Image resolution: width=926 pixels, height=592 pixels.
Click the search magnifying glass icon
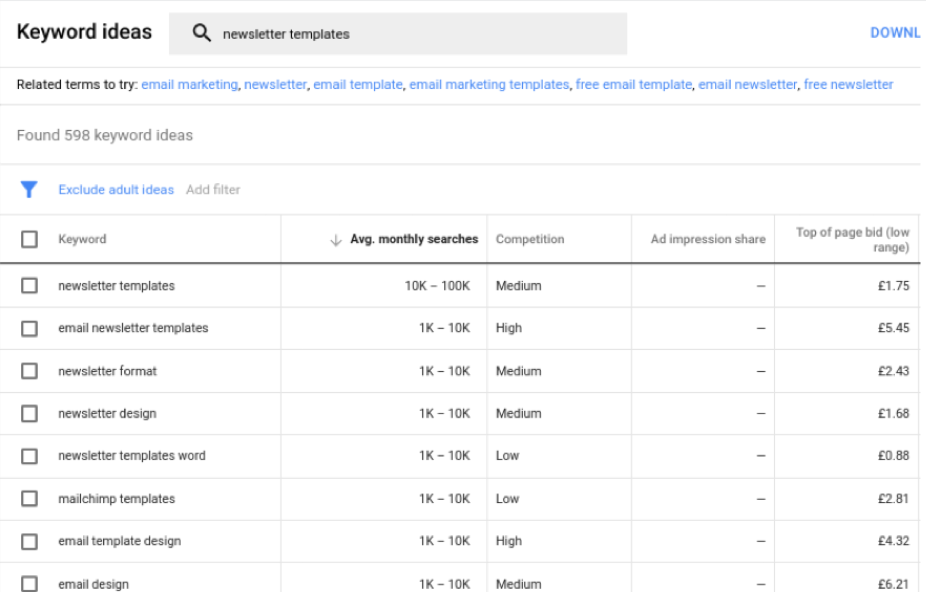tap(203, 34)
